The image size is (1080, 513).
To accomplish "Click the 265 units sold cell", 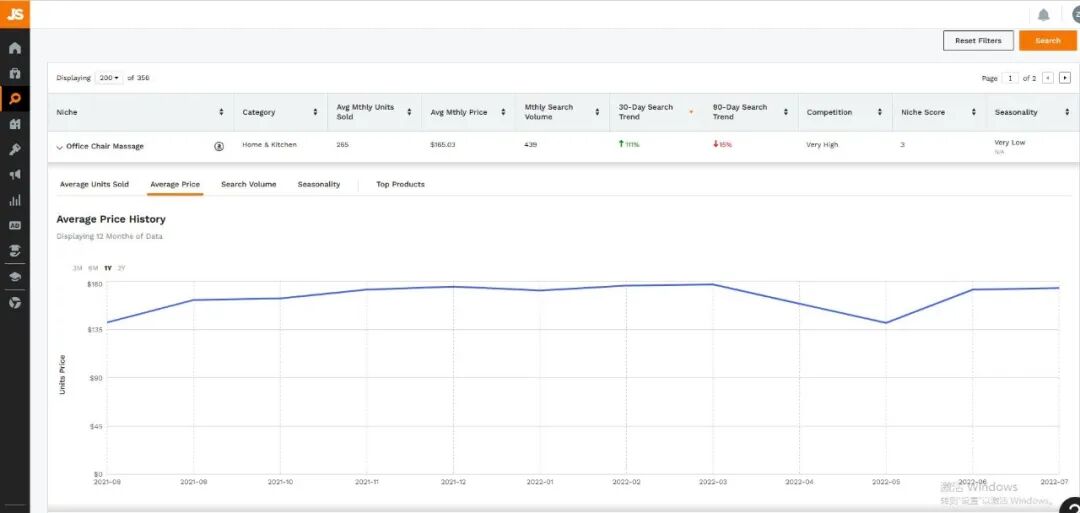I will coord(342,145).
